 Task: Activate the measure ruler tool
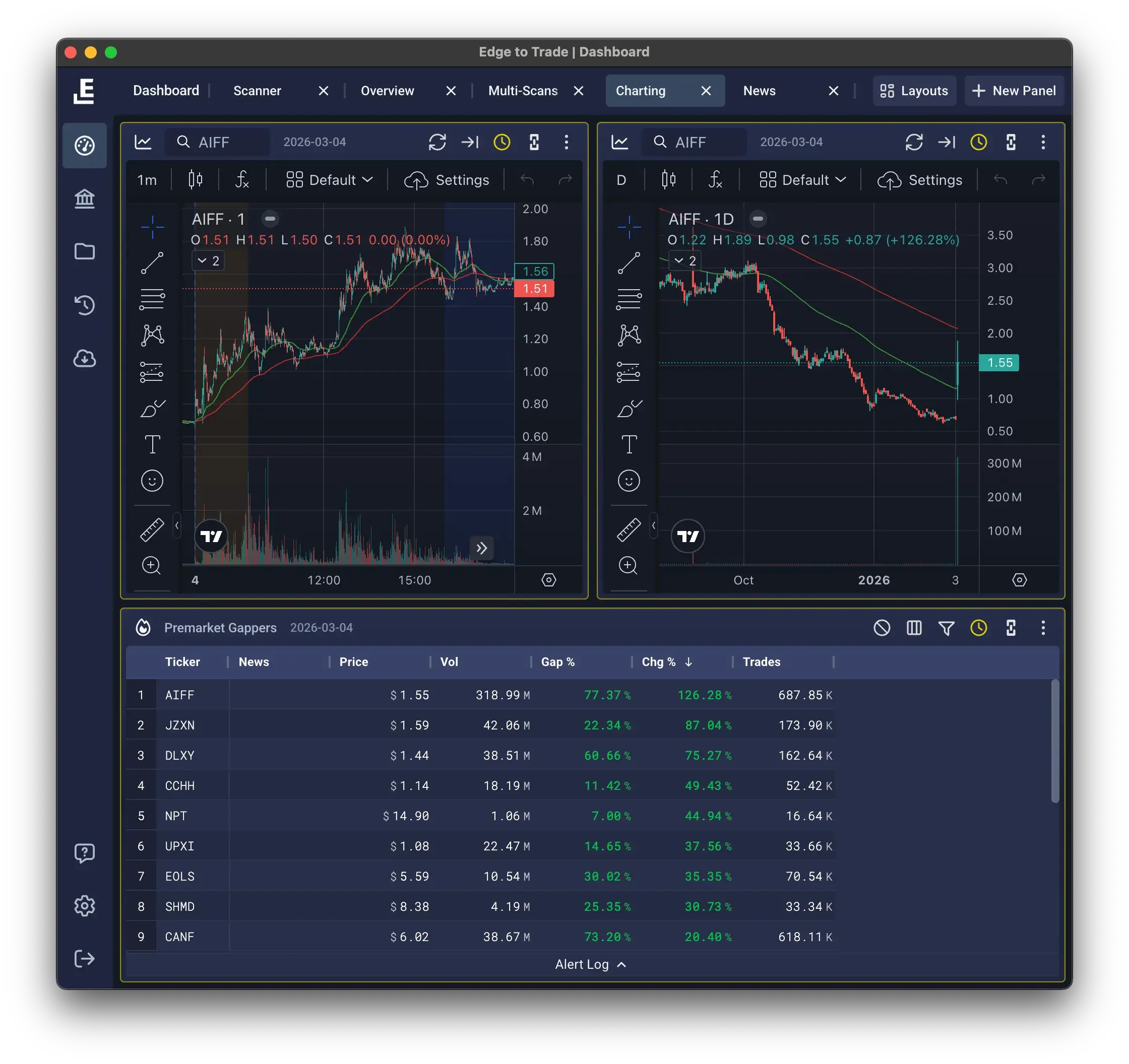[152, 529]
